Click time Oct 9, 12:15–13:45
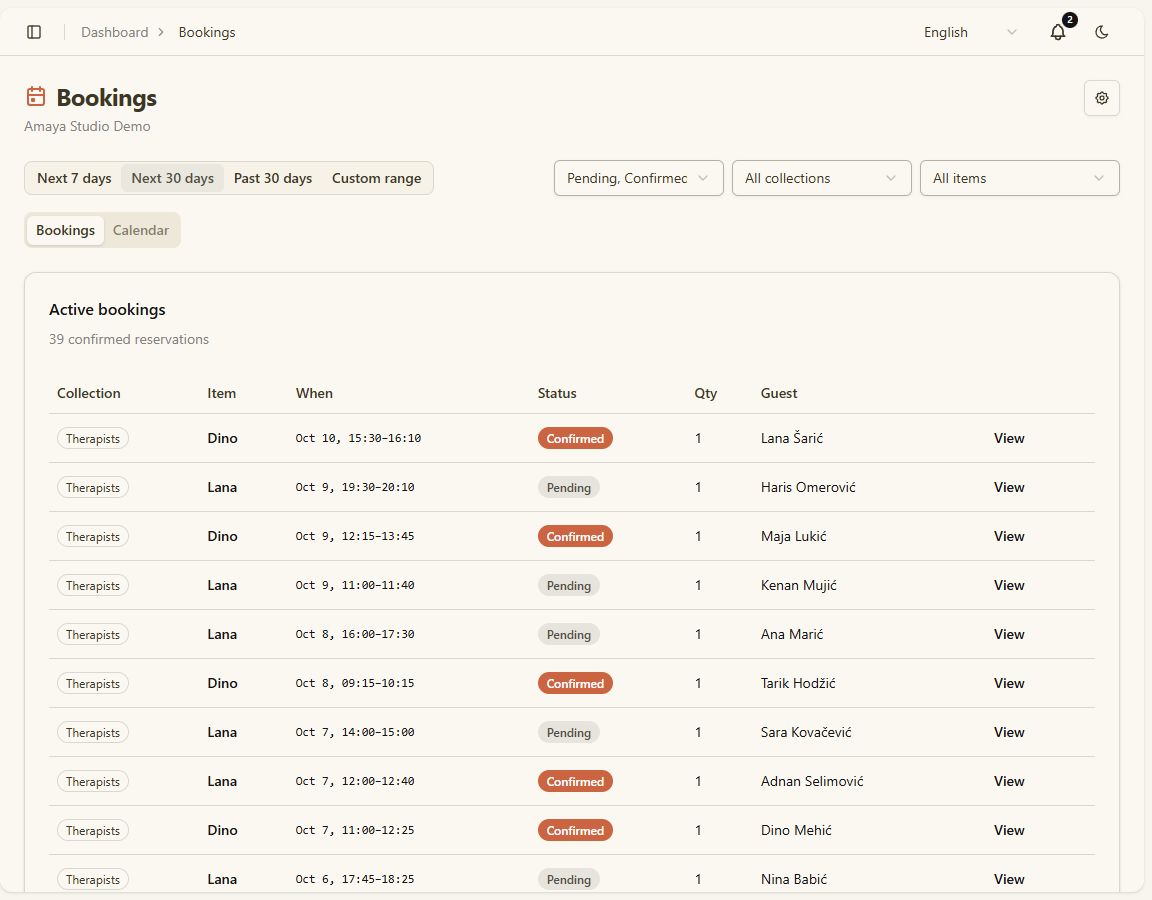This screenshot has width=1152, height=900. 355,536
